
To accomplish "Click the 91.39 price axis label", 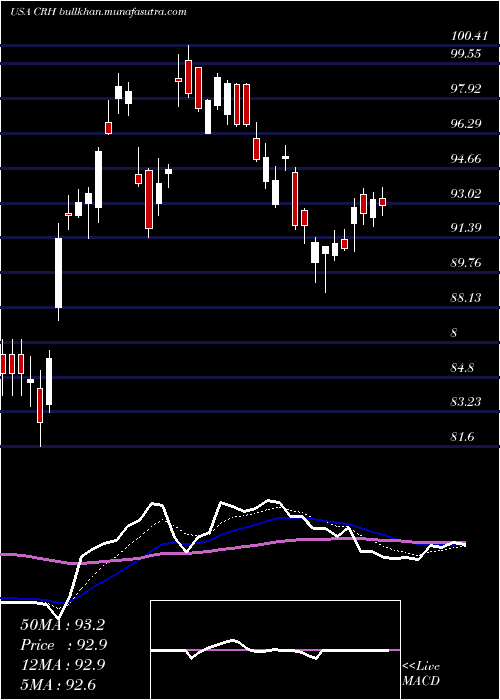I will pyautogui.click(x=467, y=228).
